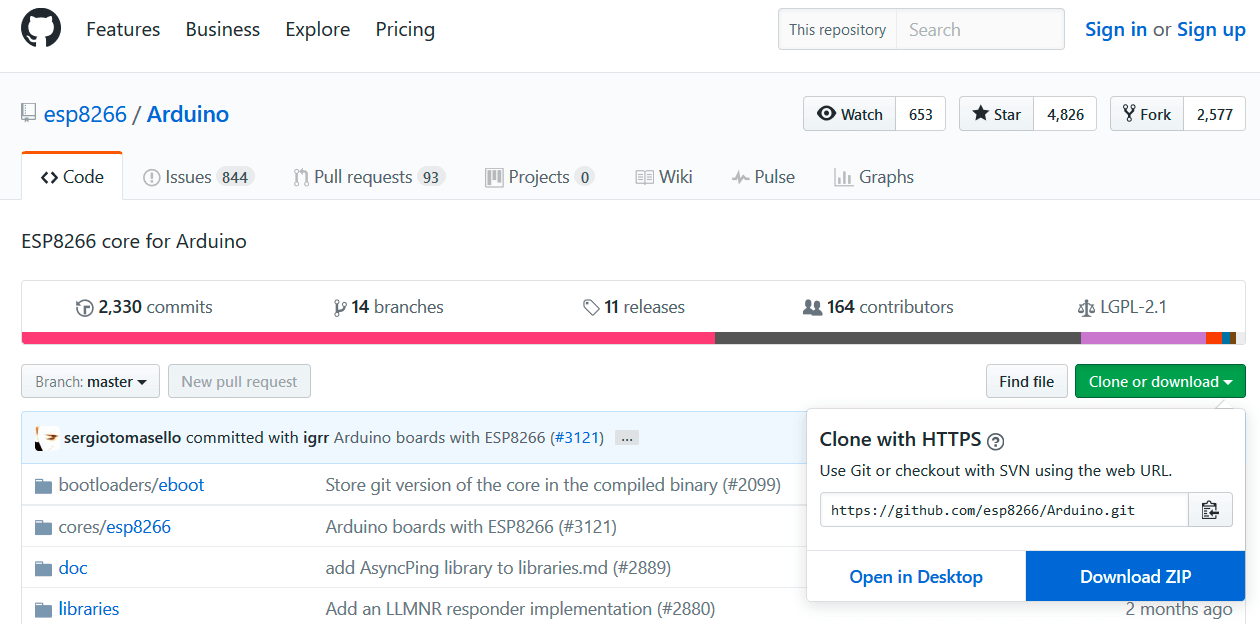
Task: Open stargazers count 4,826
Action: coord(1065,114)
